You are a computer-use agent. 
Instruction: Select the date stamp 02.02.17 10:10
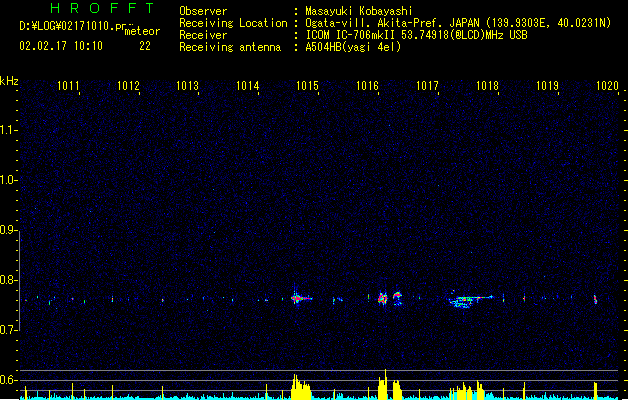tap(61, 46)
